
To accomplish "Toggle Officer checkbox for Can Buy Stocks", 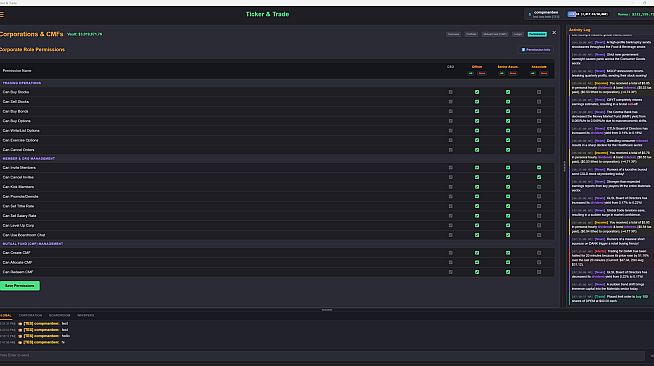I will click(477, 92).
